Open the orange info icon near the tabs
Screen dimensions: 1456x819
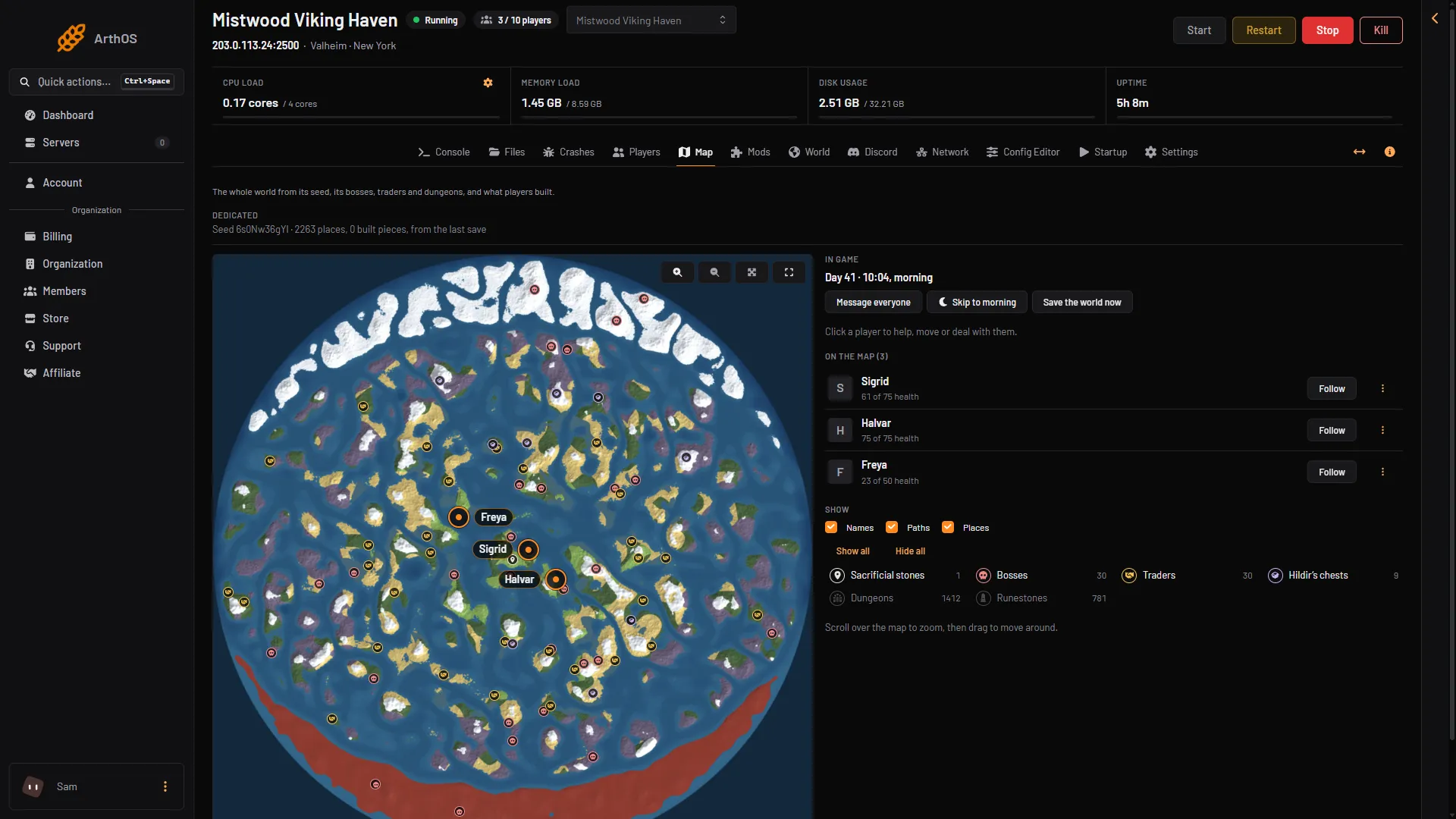[x=1389, y=152]
